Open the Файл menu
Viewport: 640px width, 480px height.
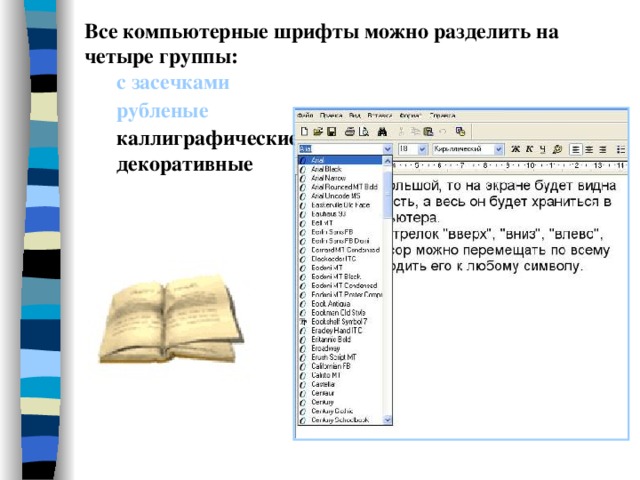(x=305, y=116)
